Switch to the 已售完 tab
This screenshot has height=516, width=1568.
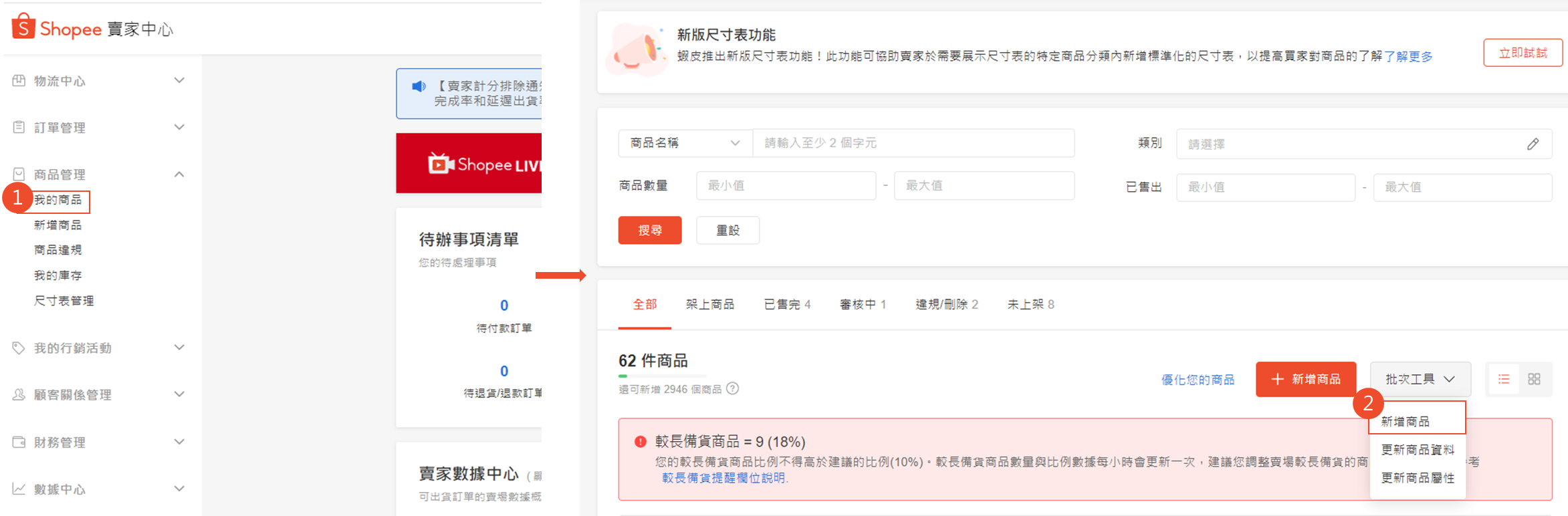787,305
